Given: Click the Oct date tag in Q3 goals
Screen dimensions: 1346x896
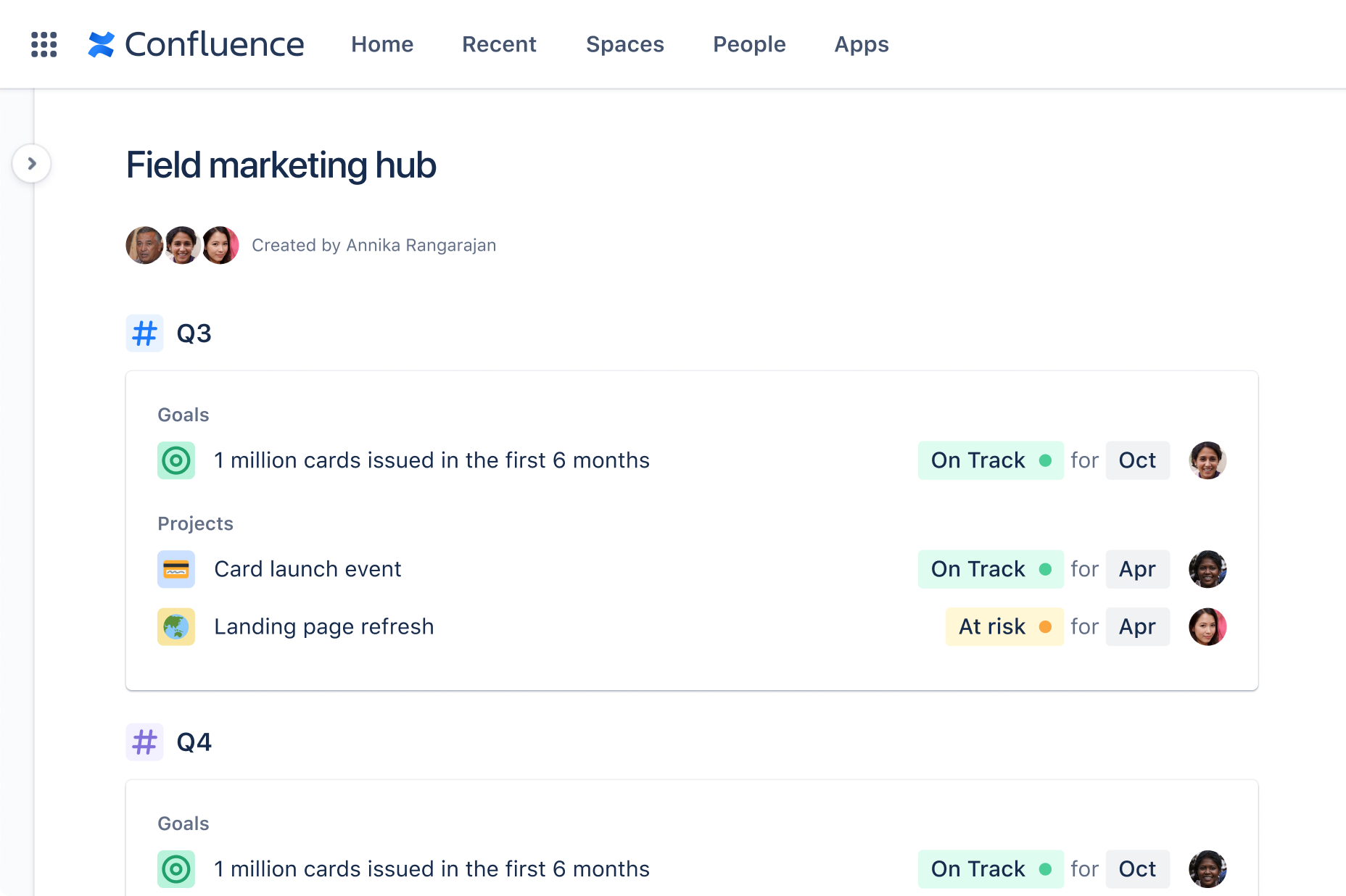Looking at the screenshot, I should coord(1136,460).
